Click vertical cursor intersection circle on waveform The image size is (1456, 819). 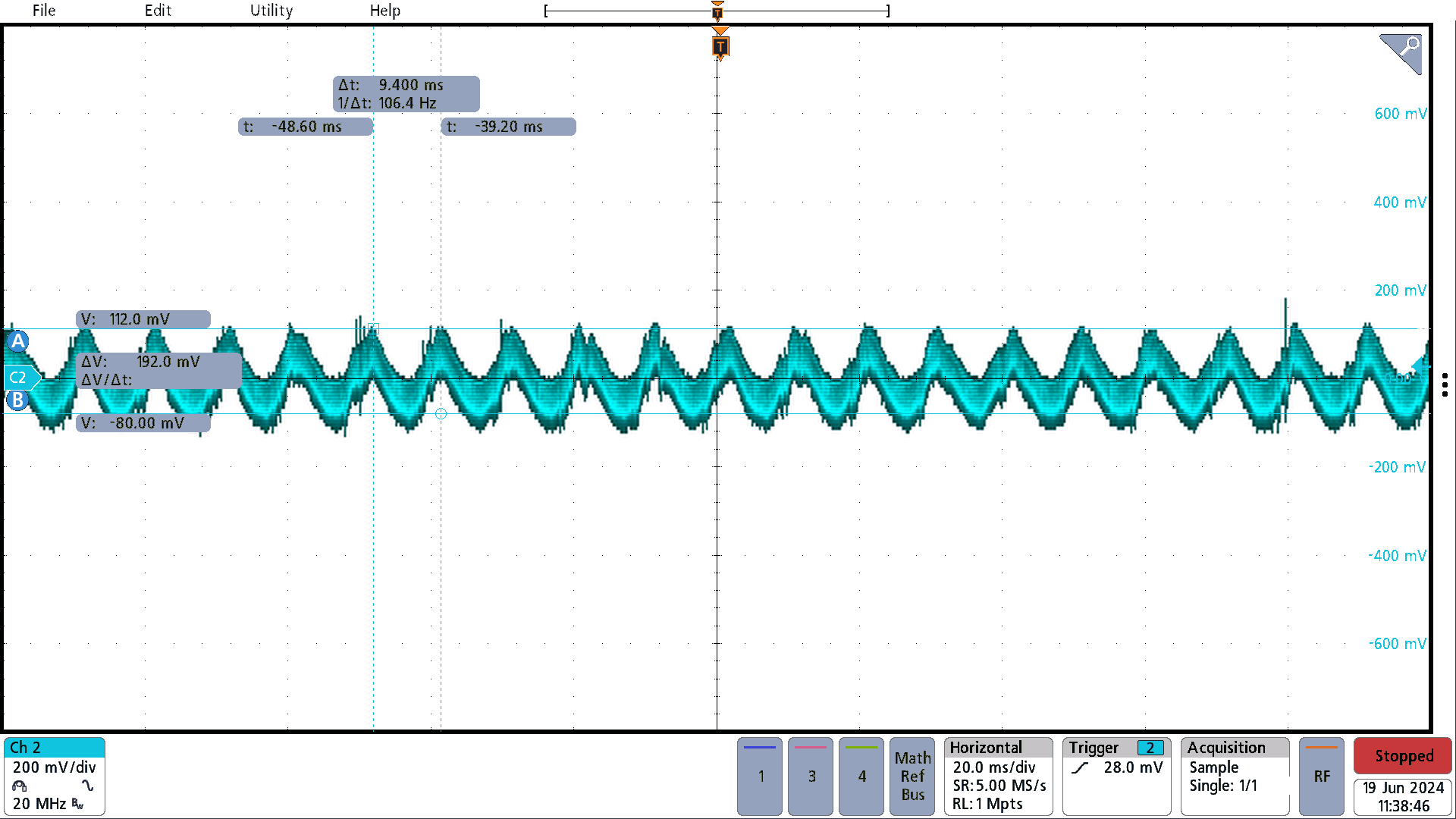pyautogui.click(x=441, y=413)
